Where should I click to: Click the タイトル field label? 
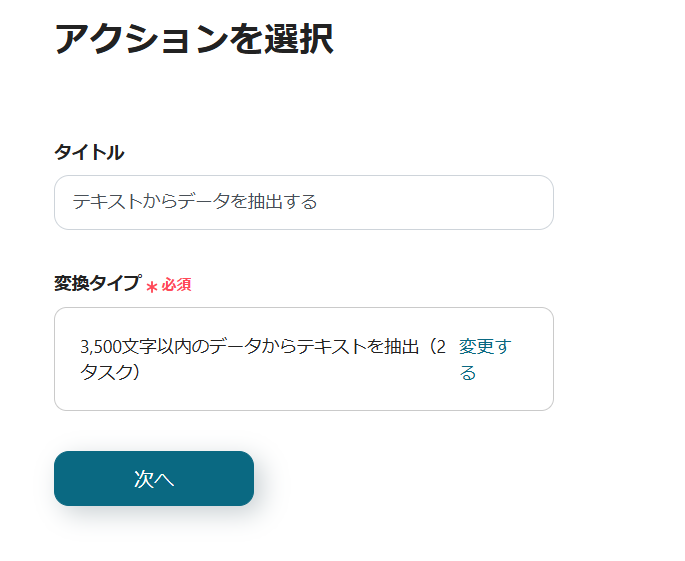click(x=89, y=152)
